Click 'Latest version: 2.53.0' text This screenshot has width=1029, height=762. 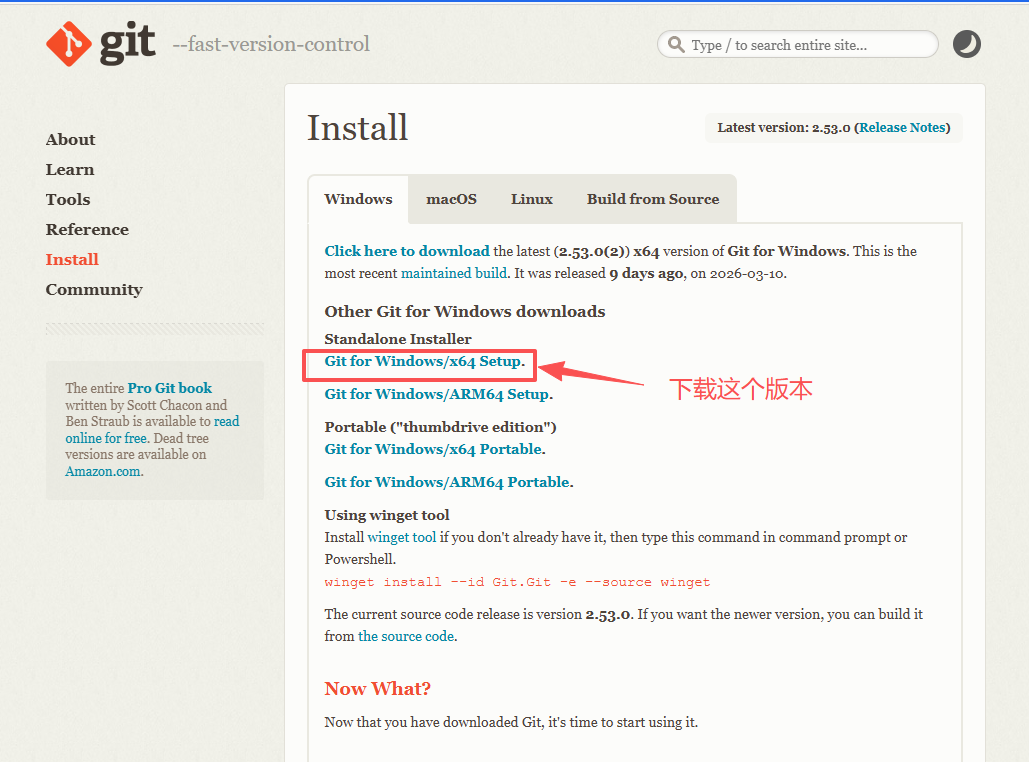pyautogui.click(x=784, y=127)
